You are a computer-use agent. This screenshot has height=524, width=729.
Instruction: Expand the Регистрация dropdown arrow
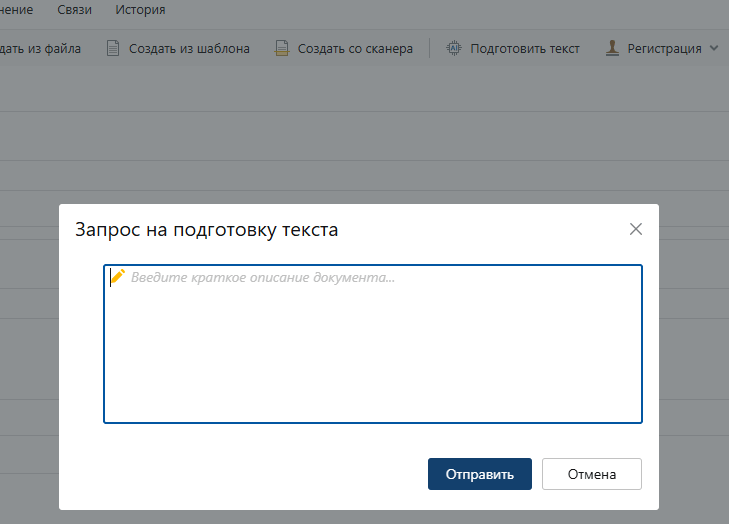coord(713,48)
